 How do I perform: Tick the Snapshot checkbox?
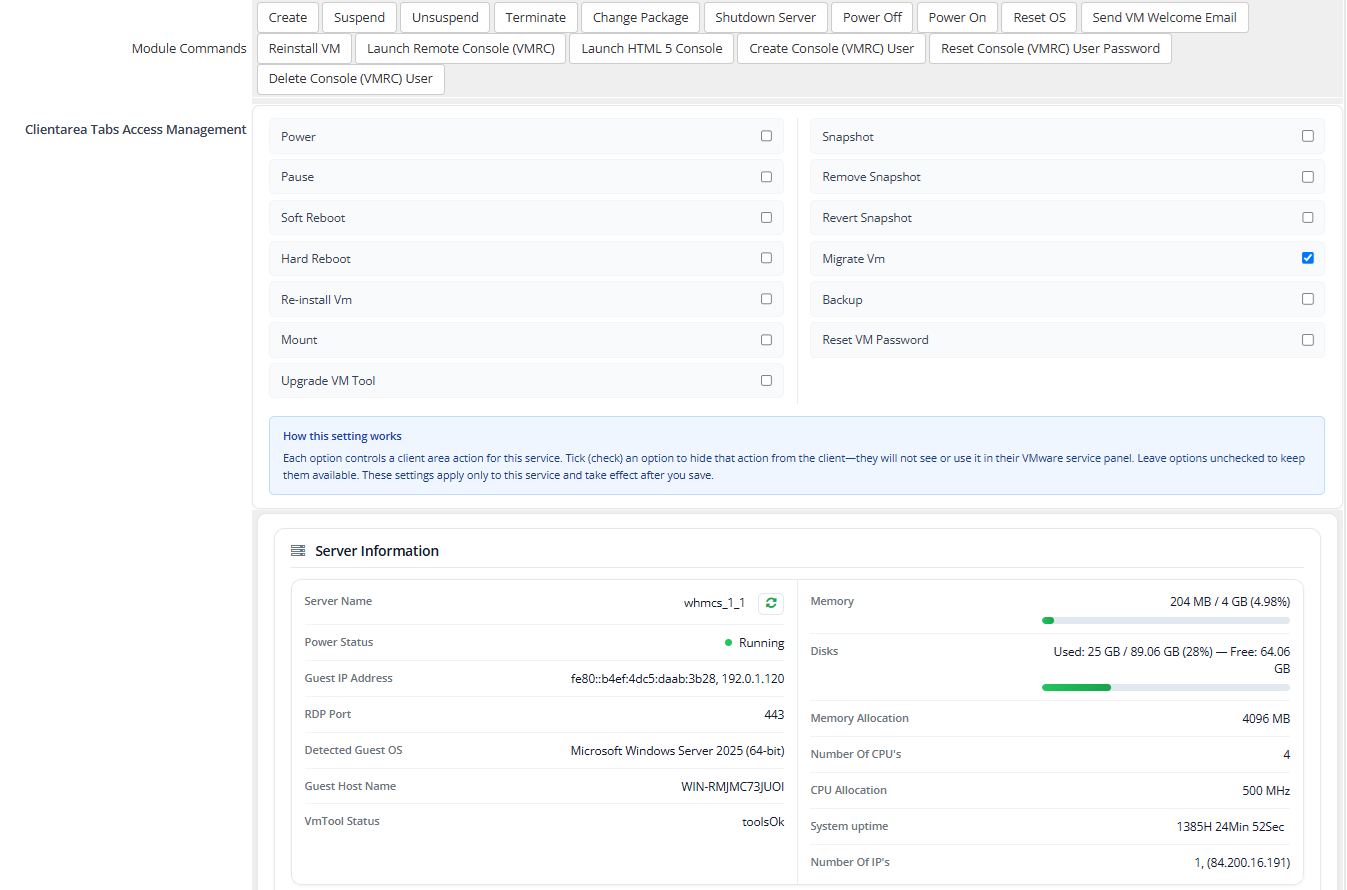click(1307, 136)
